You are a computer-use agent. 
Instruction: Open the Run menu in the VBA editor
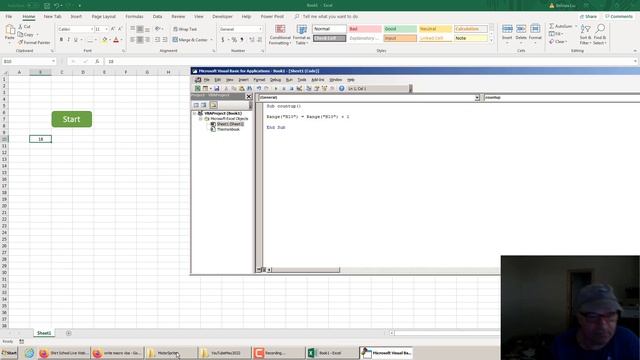289,80
